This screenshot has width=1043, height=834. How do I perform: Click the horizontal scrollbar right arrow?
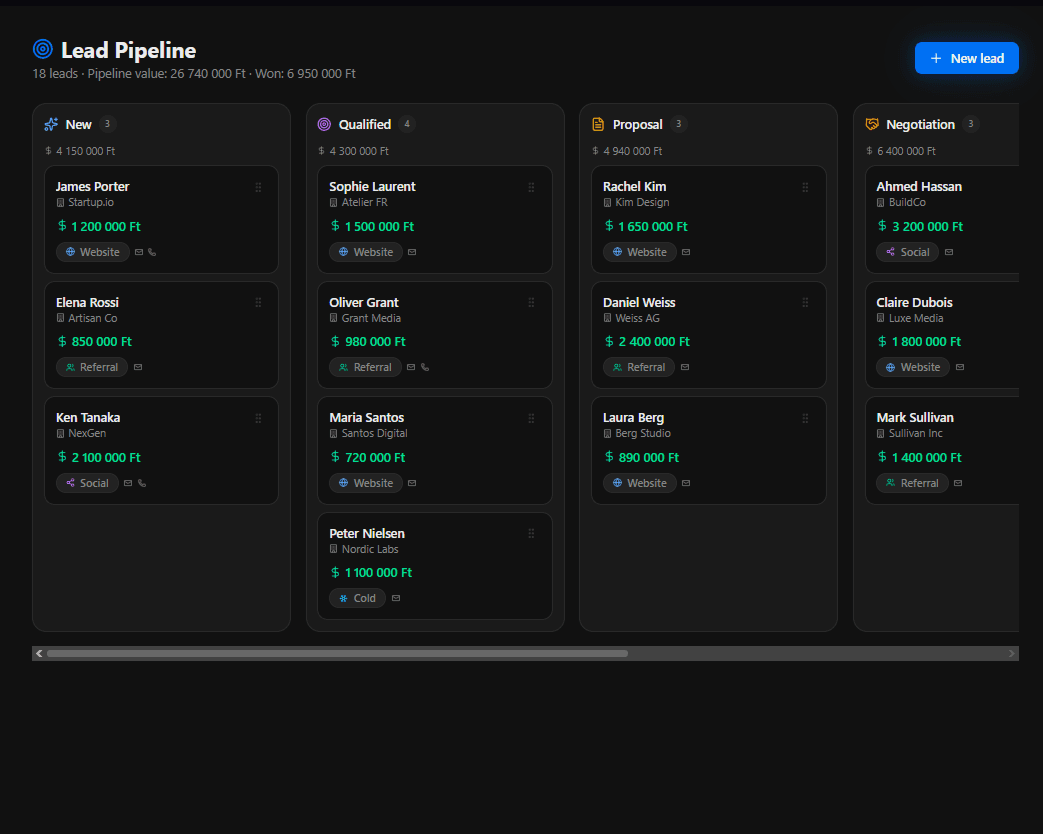pos(1012,654)
